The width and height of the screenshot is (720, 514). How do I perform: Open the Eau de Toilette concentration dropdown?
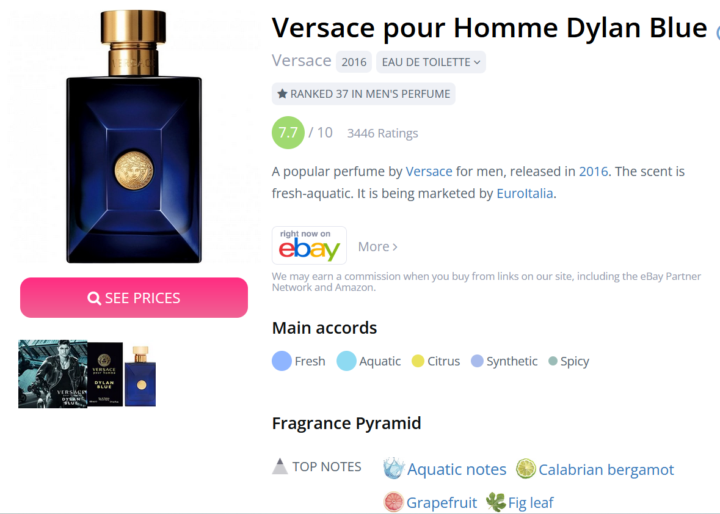click(431, 62)
